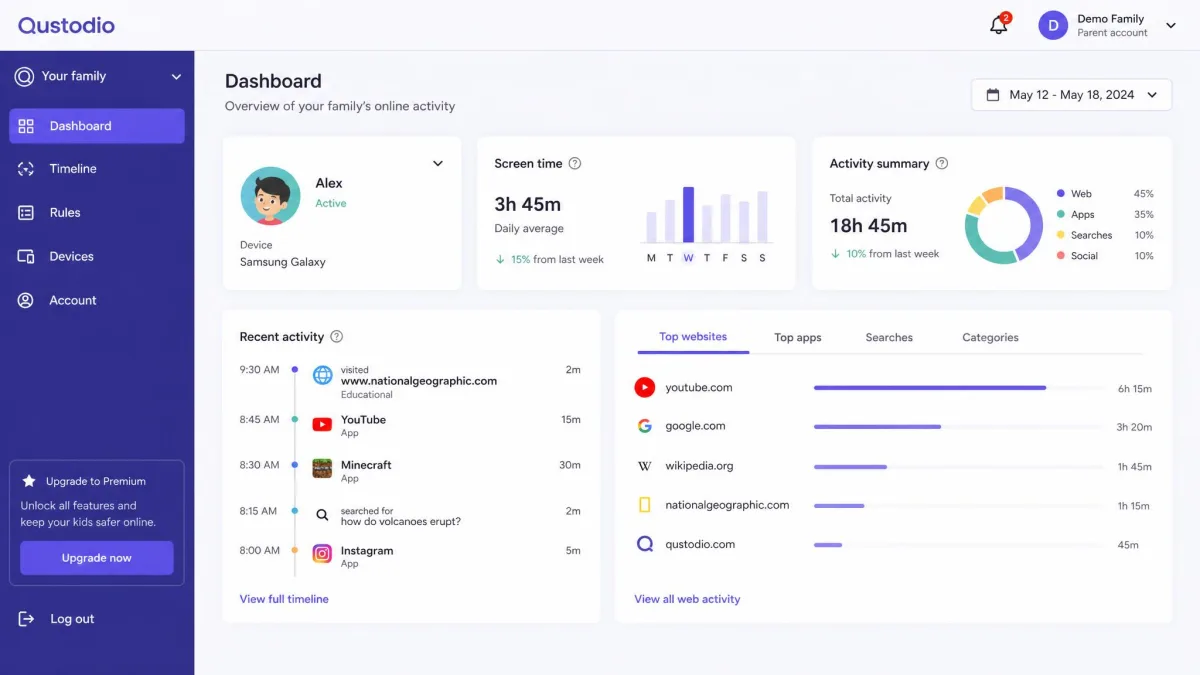The height and width of the screenshot is (675, 1200).
Task: Click the Web legend entry
Action: pyautogui.click(x=1105, y=194)
